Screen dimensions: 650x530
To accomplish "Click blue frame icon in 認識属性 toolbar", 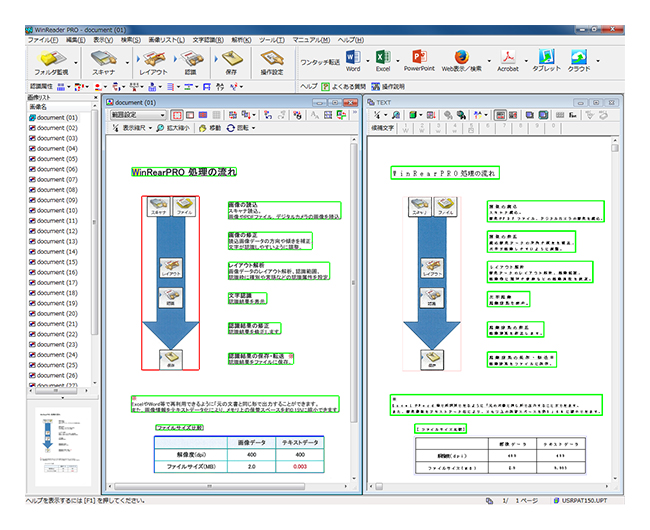I will coord(207,87).
